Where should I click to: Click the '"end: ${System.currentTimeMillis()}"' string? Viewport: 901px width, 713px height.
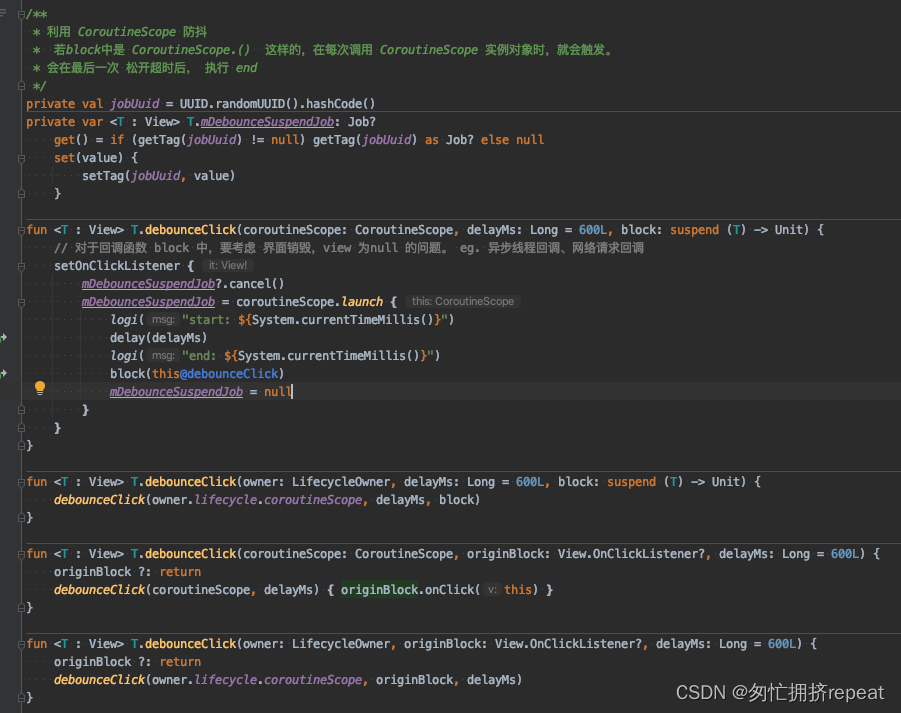click(307, 356)
